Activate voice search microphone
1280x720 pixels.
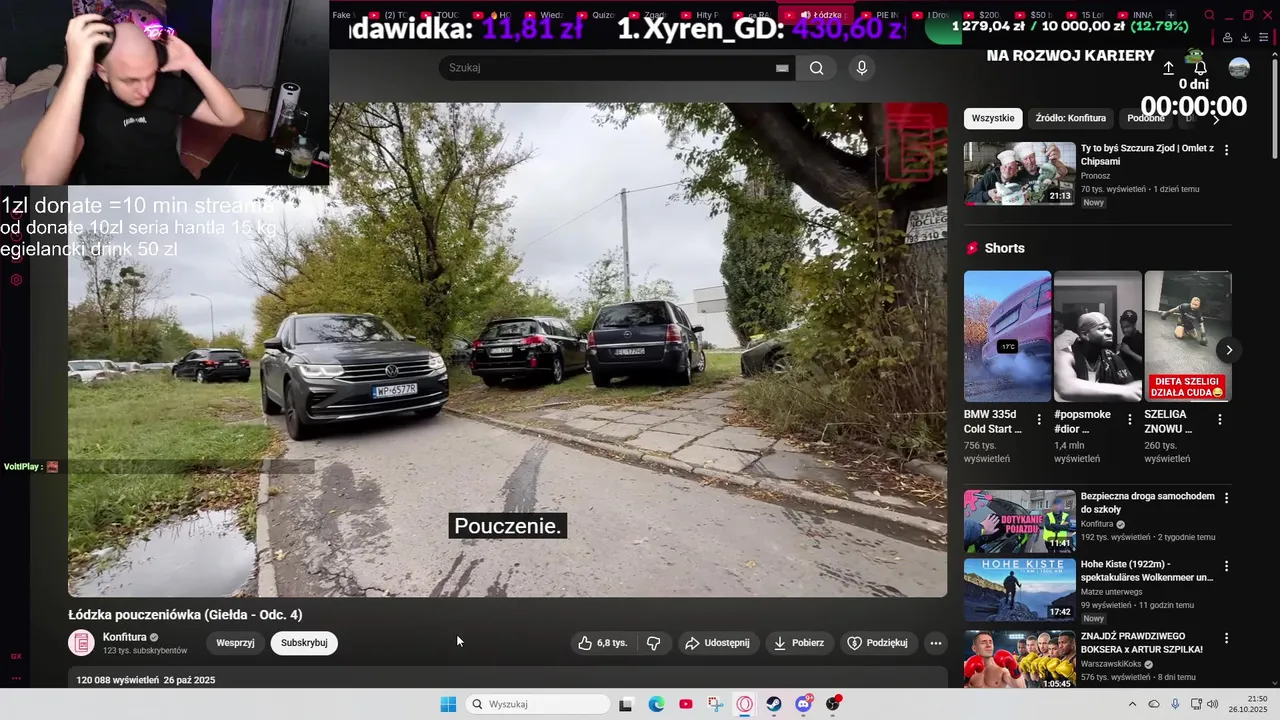862,68
